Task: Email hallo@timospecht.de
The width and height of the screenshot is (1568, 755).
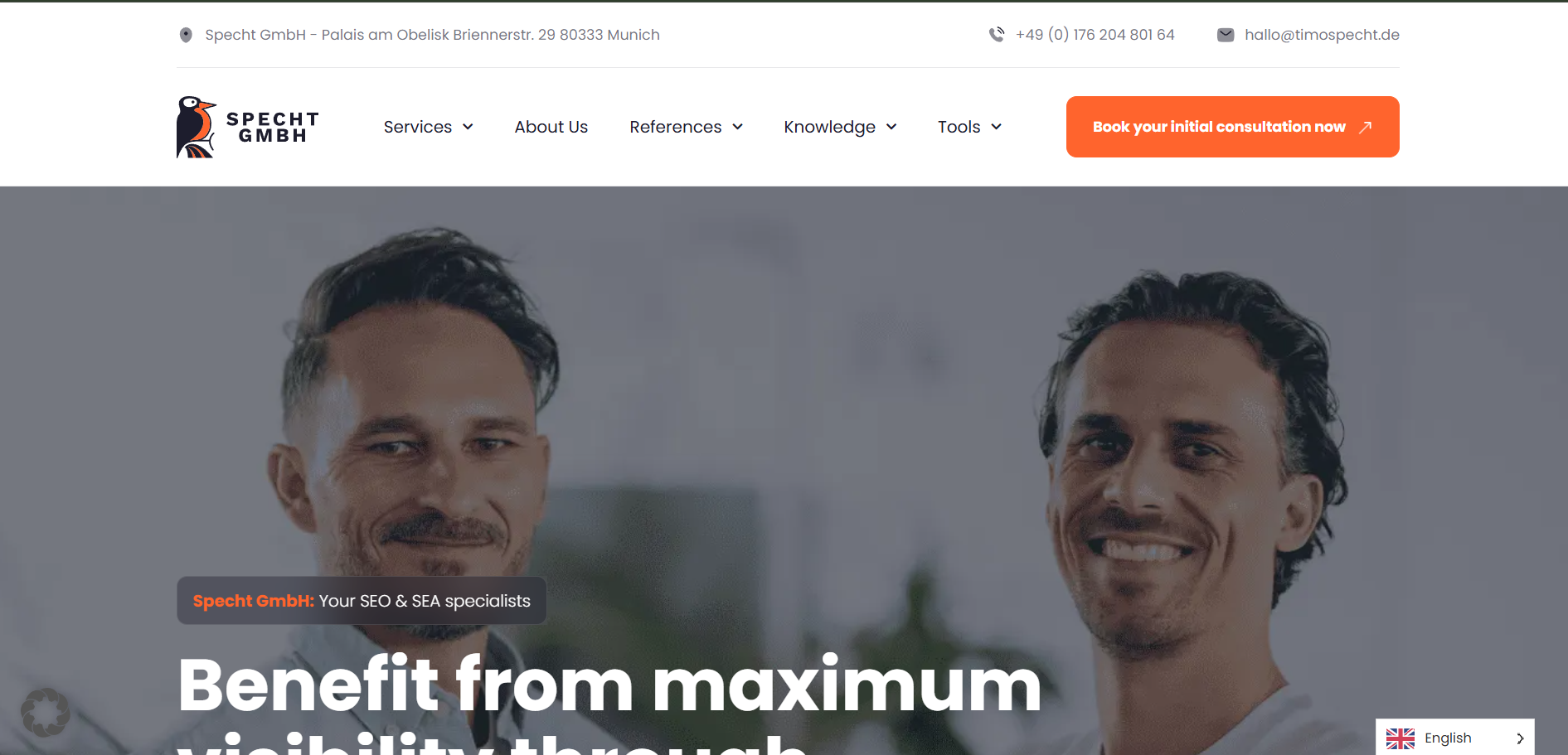Action: point(1322,35)
